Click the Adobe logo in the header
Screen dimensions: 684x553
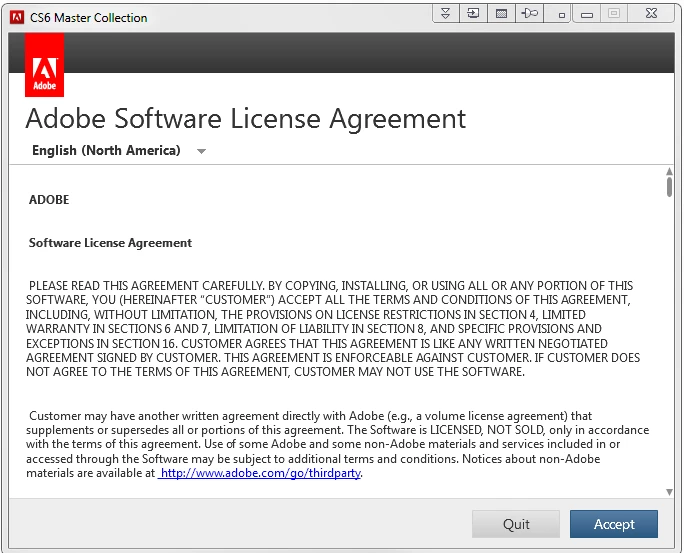click(x=44, y=65)
